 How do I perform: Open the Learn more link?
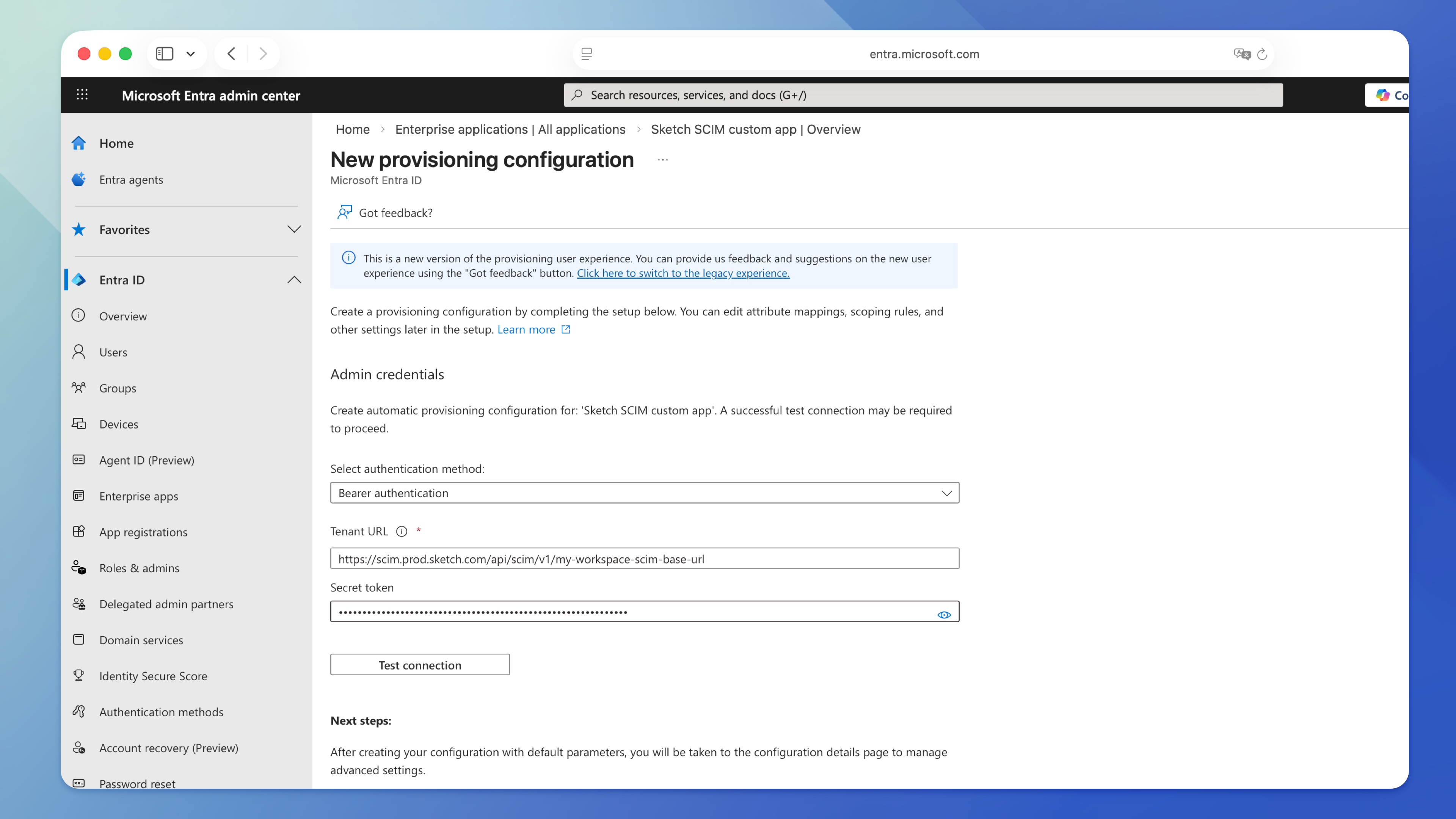[533, 329]
